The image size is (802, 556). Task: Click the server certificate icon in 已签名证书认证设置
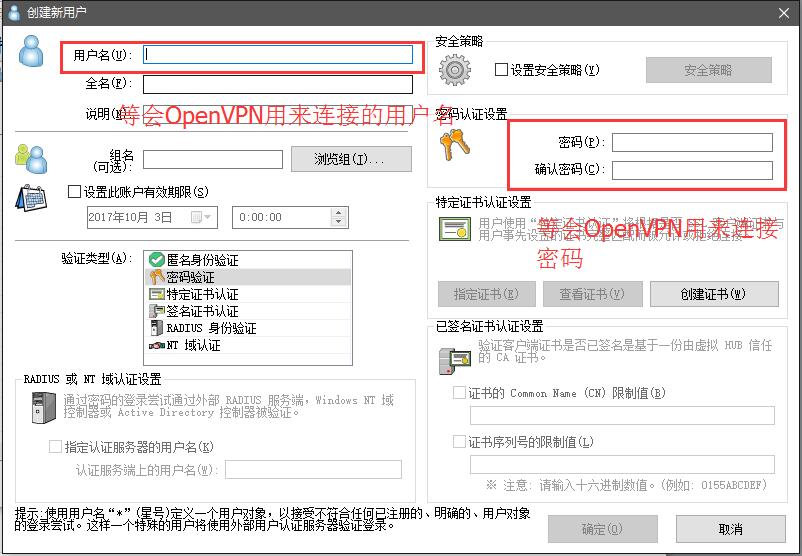tap(454, 361)
